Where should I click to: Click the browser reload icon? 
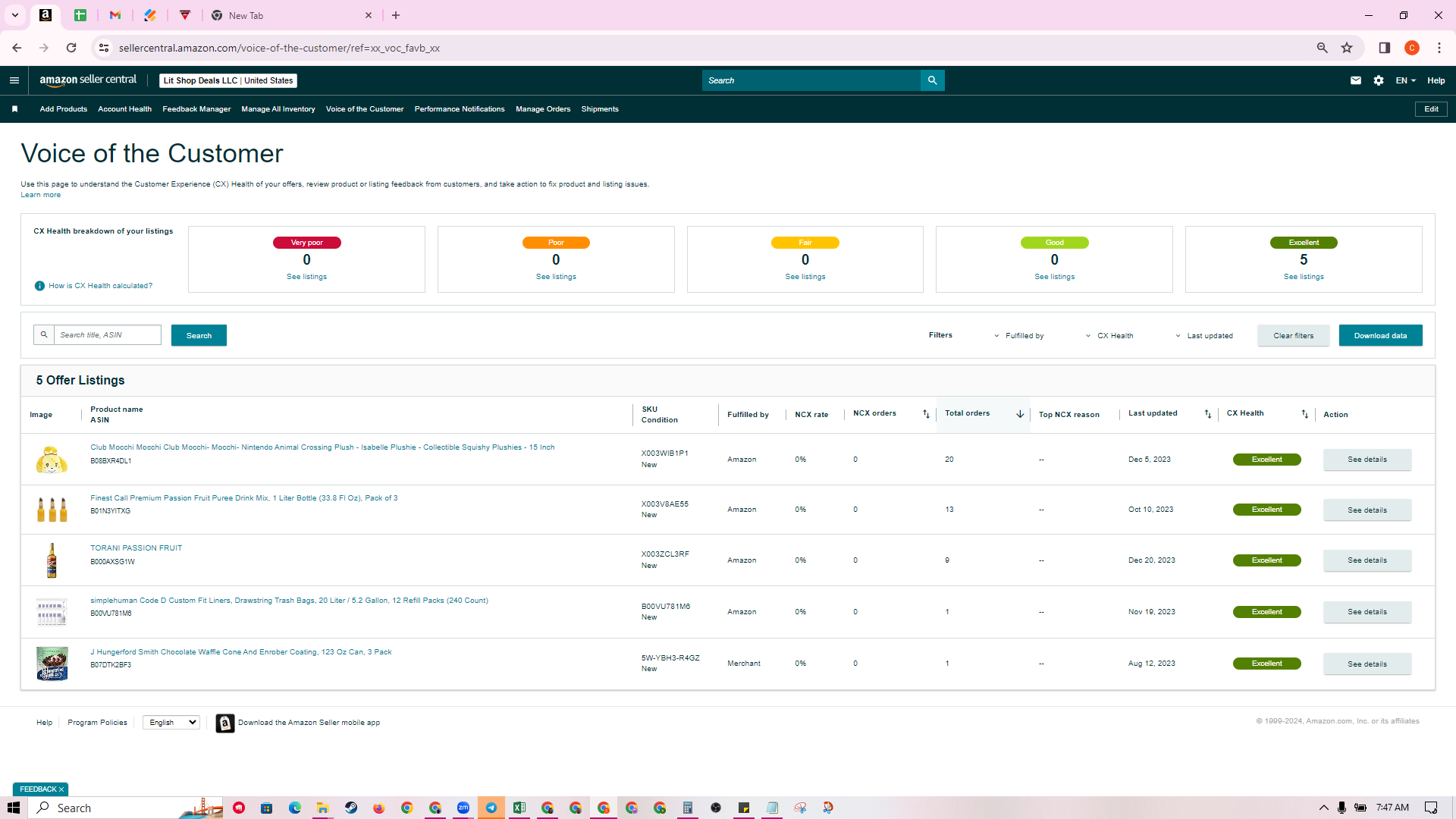(x=71, y=48)
